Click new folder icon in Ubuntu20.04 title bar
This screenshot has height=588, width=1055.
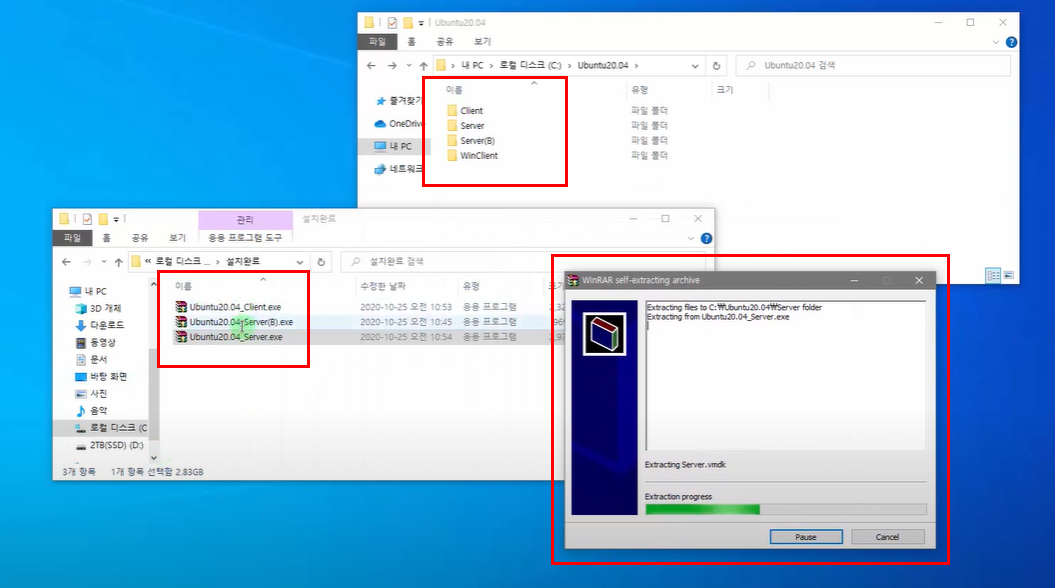pos(408,23)
